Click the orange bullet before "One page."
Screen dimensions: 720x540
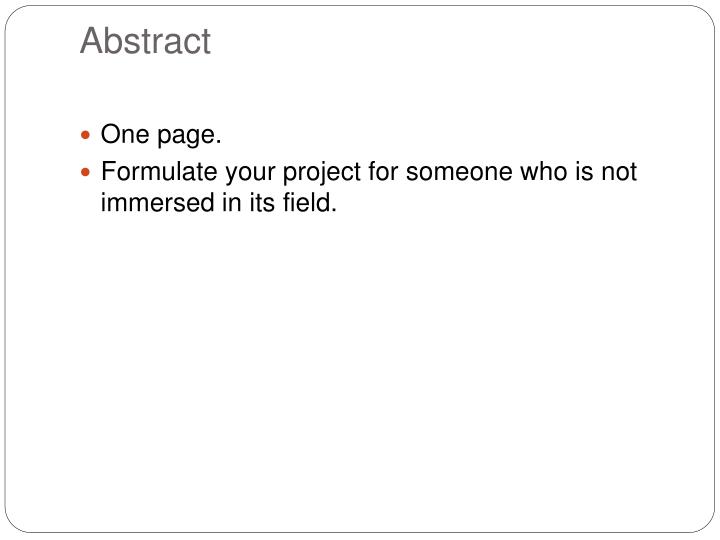point(85,135)
